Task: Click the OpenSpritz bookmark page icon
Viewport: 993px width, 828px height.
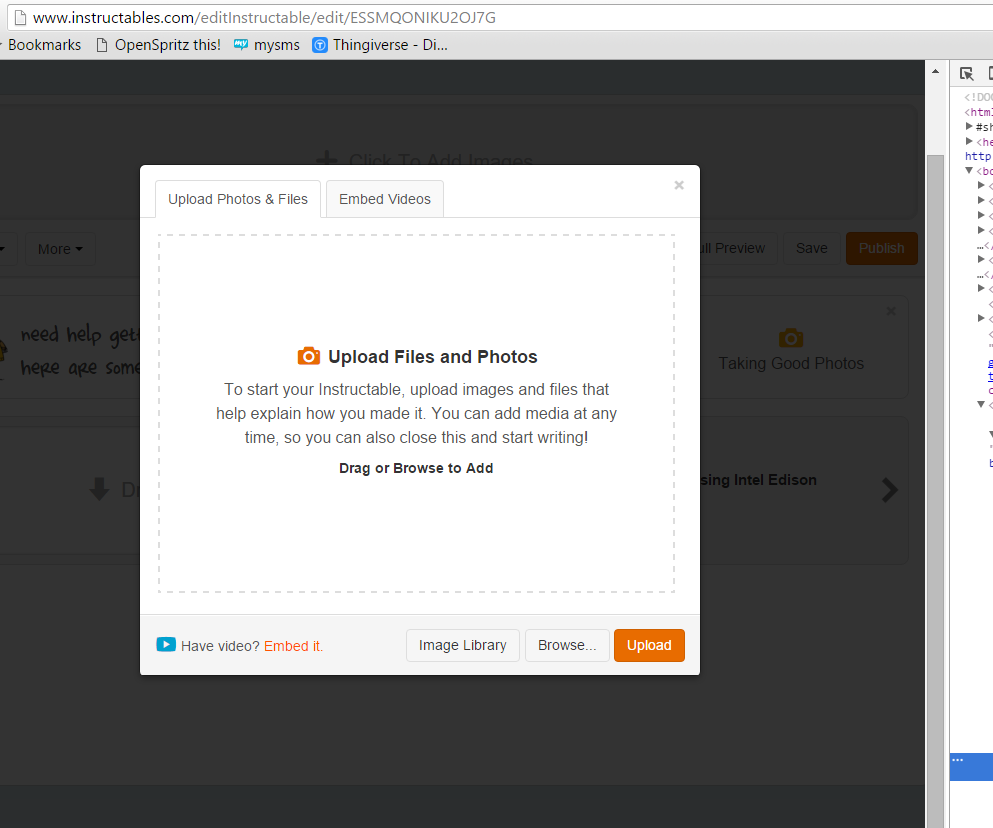Action: [x=101, y=45]
